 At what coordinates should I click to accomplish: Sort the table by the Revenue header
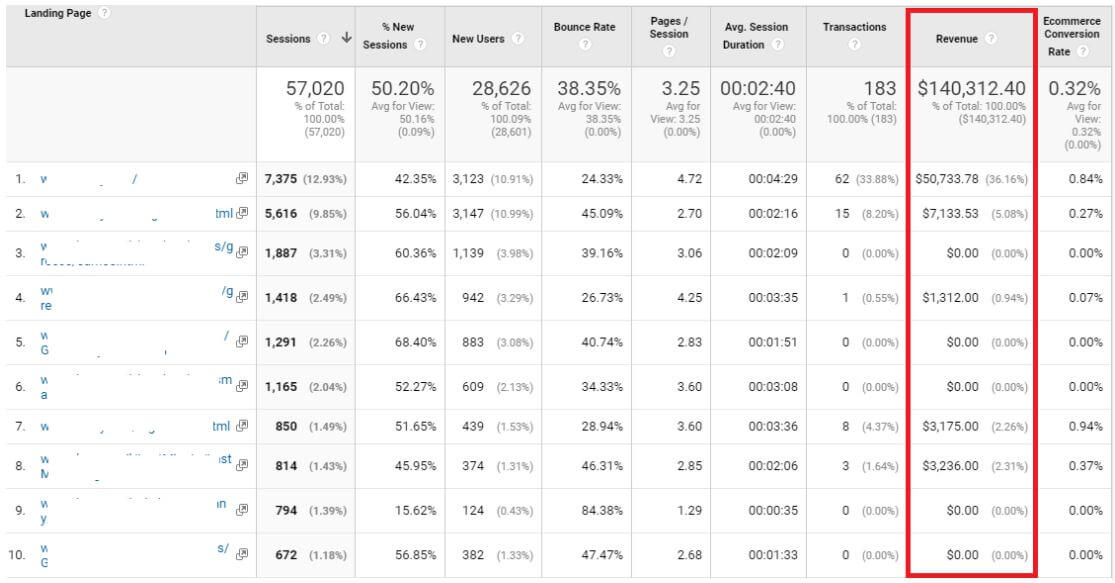point(957,39)
